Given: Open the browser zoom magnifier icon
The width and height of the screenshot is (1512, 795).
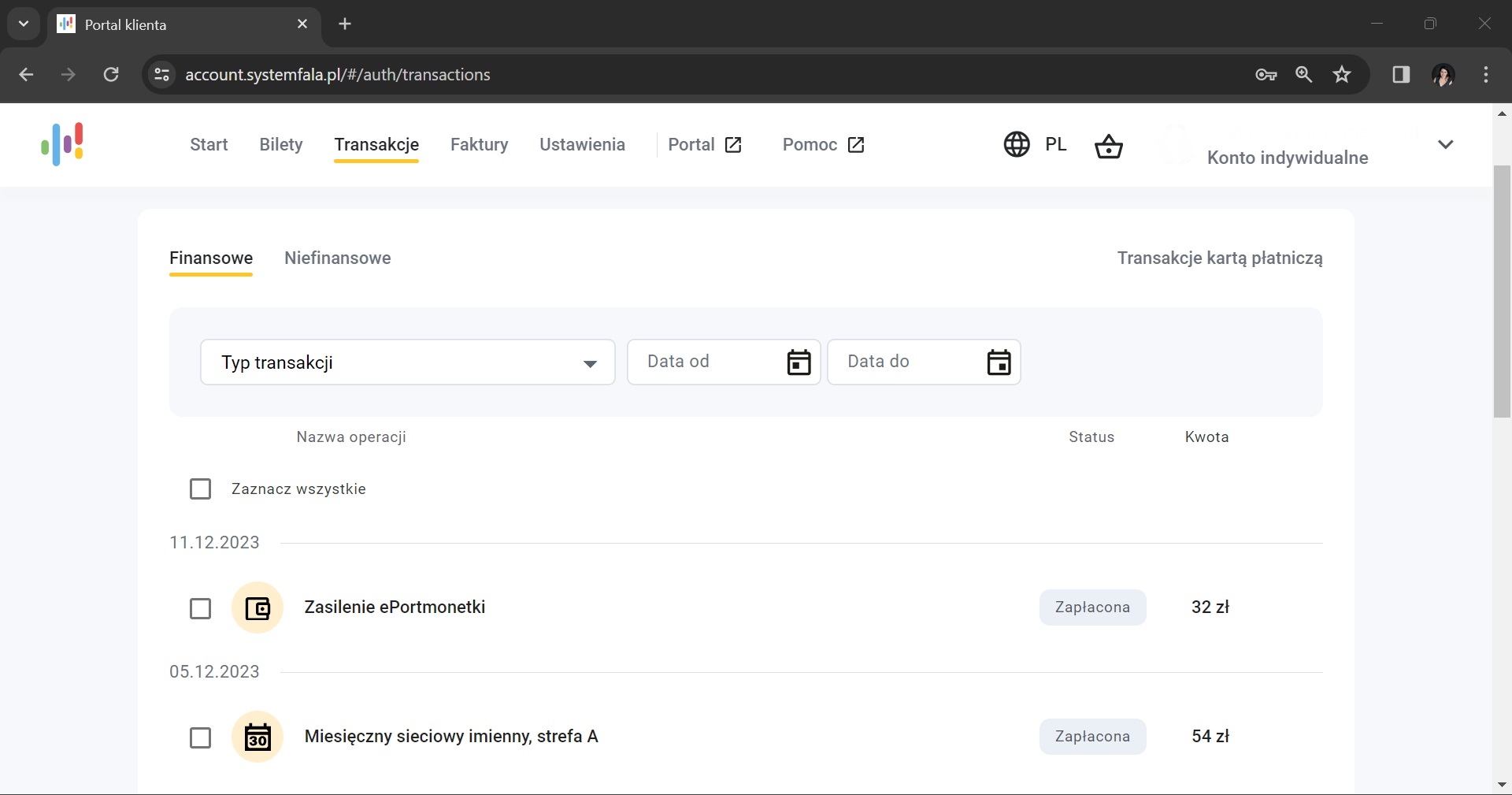Looking at the screenshot, I should pos(1304,75).
